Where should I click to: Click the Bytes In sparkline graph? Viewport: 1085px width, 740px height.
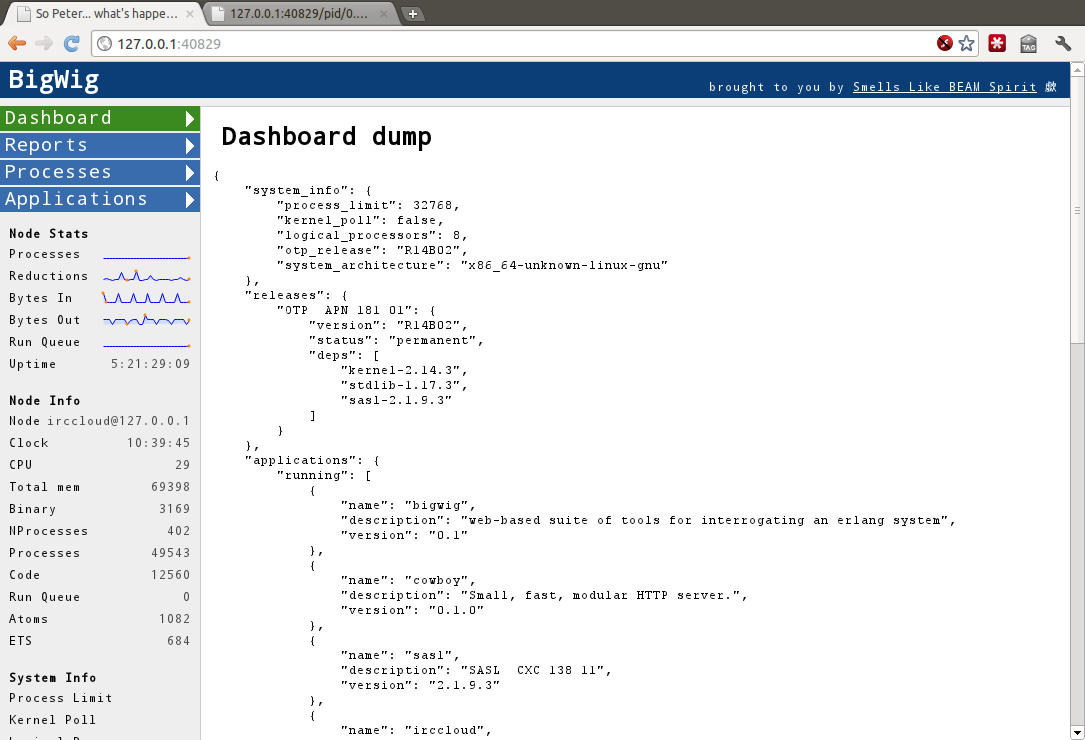(x=146, y=298)
